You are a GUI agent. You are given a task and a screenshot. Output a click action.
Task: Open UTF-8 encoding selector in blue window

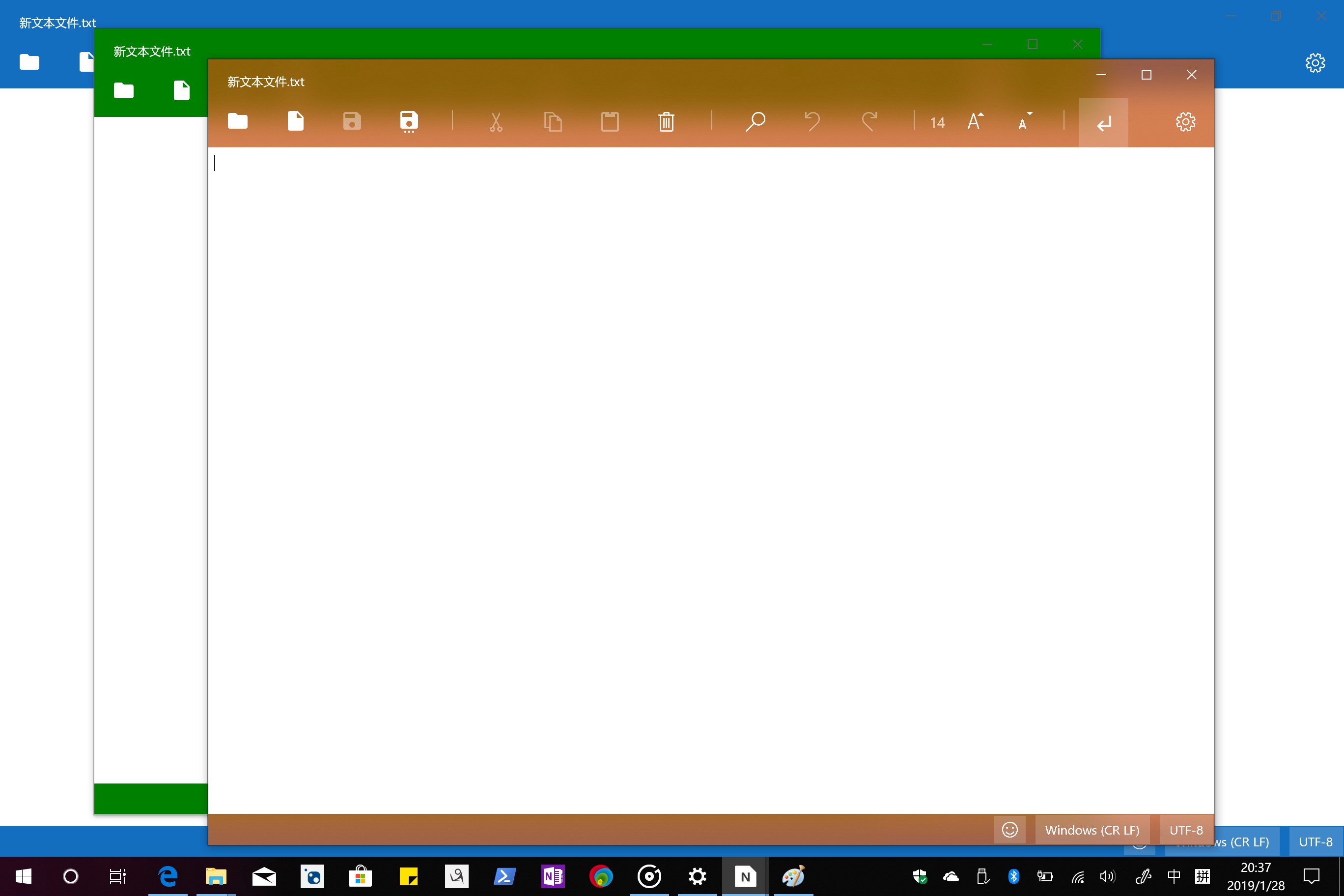1316,841
